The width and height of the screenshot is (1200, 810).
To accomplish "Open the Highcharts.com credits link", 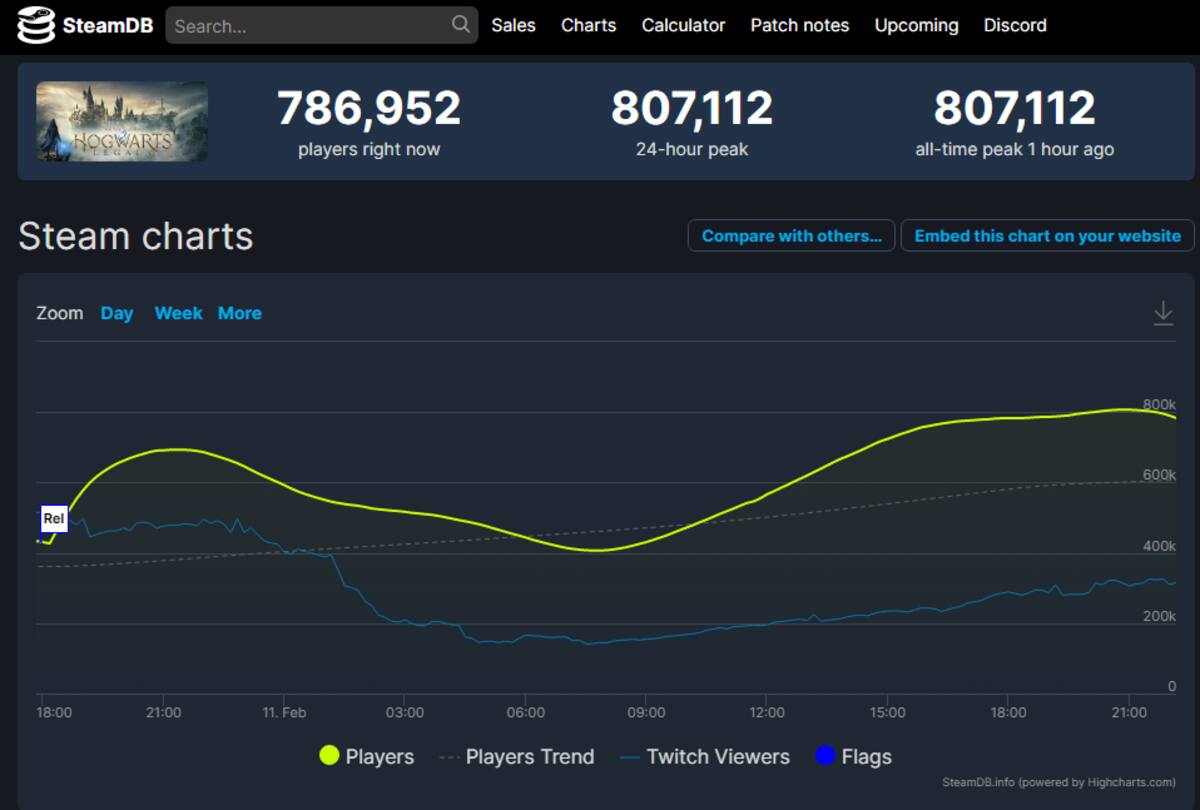I will 1059,782.
